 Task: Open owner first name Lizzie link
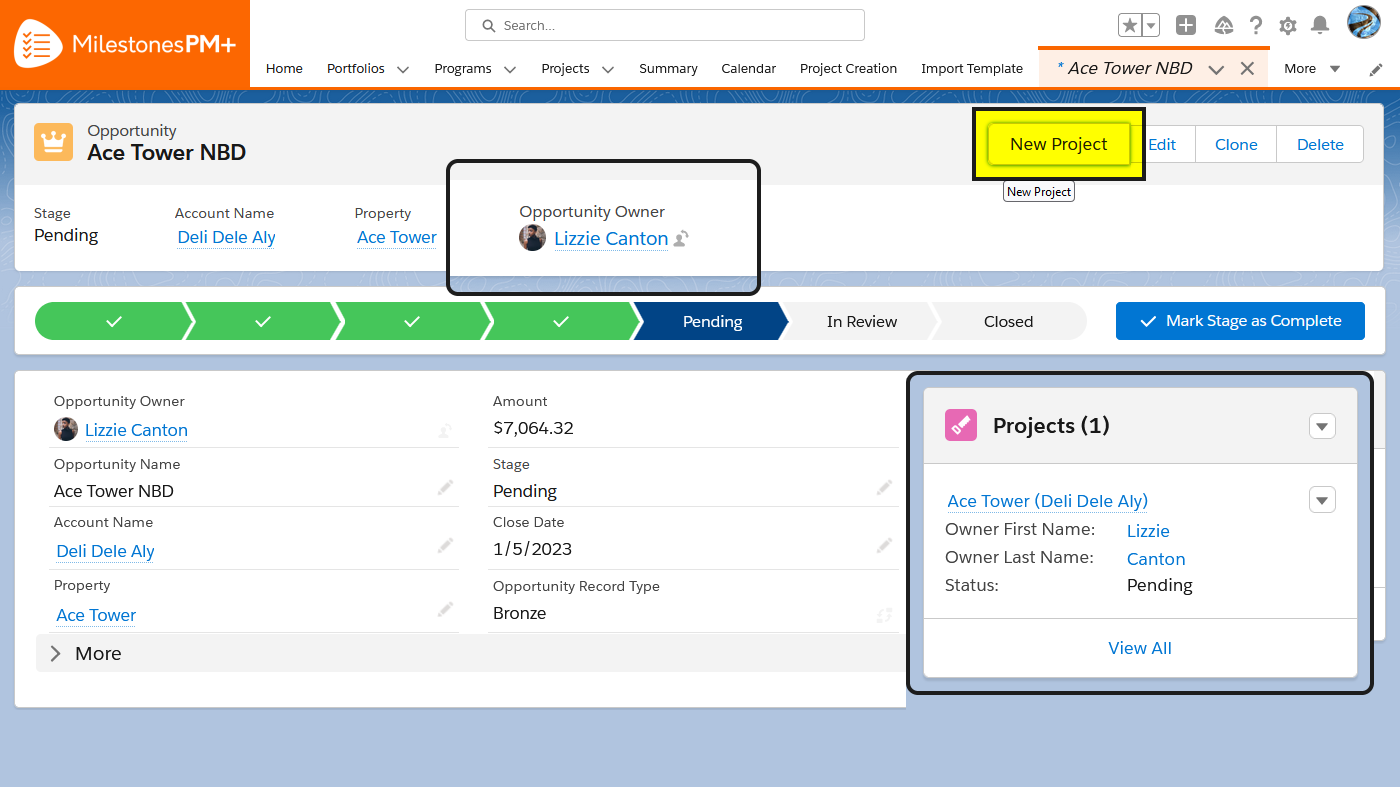pos(1148,531)
